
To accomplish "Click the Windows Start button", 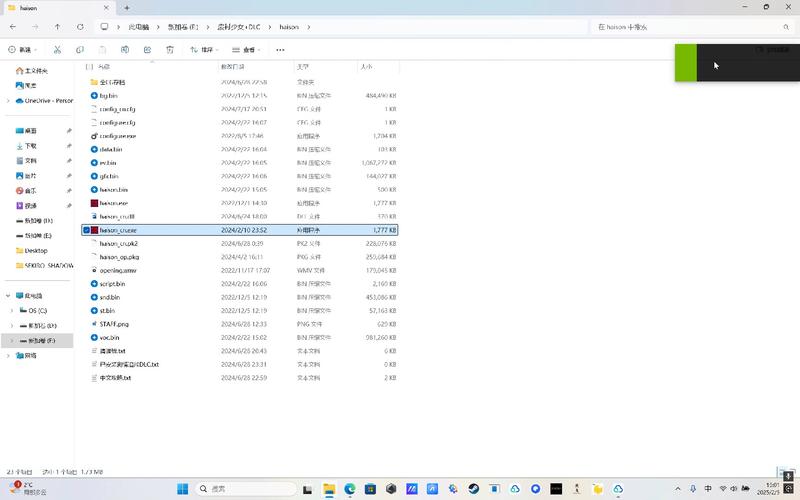I will click(182, 489).
